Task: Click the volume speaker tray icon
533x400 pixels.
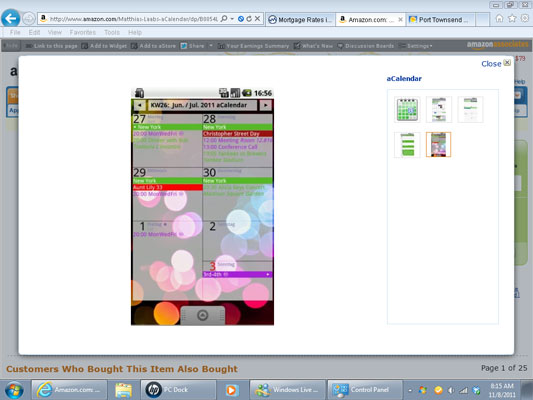Action: point(451,390)
